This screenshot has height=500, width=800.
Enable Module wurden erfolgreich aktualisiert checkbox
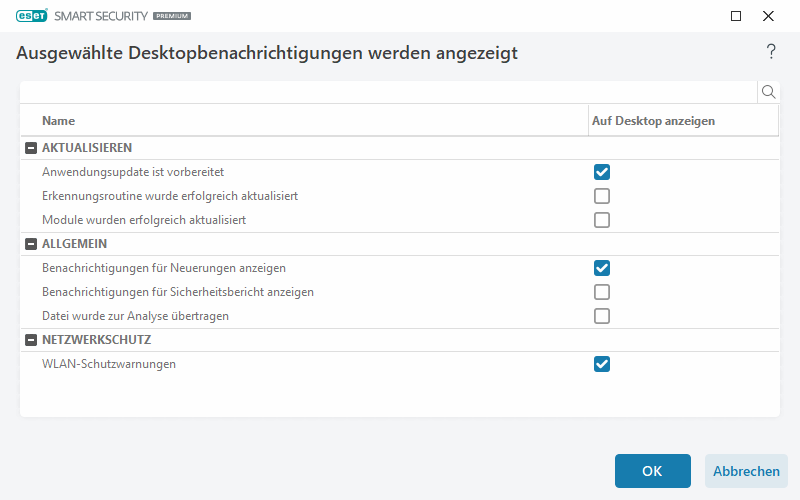click(602, 220)
